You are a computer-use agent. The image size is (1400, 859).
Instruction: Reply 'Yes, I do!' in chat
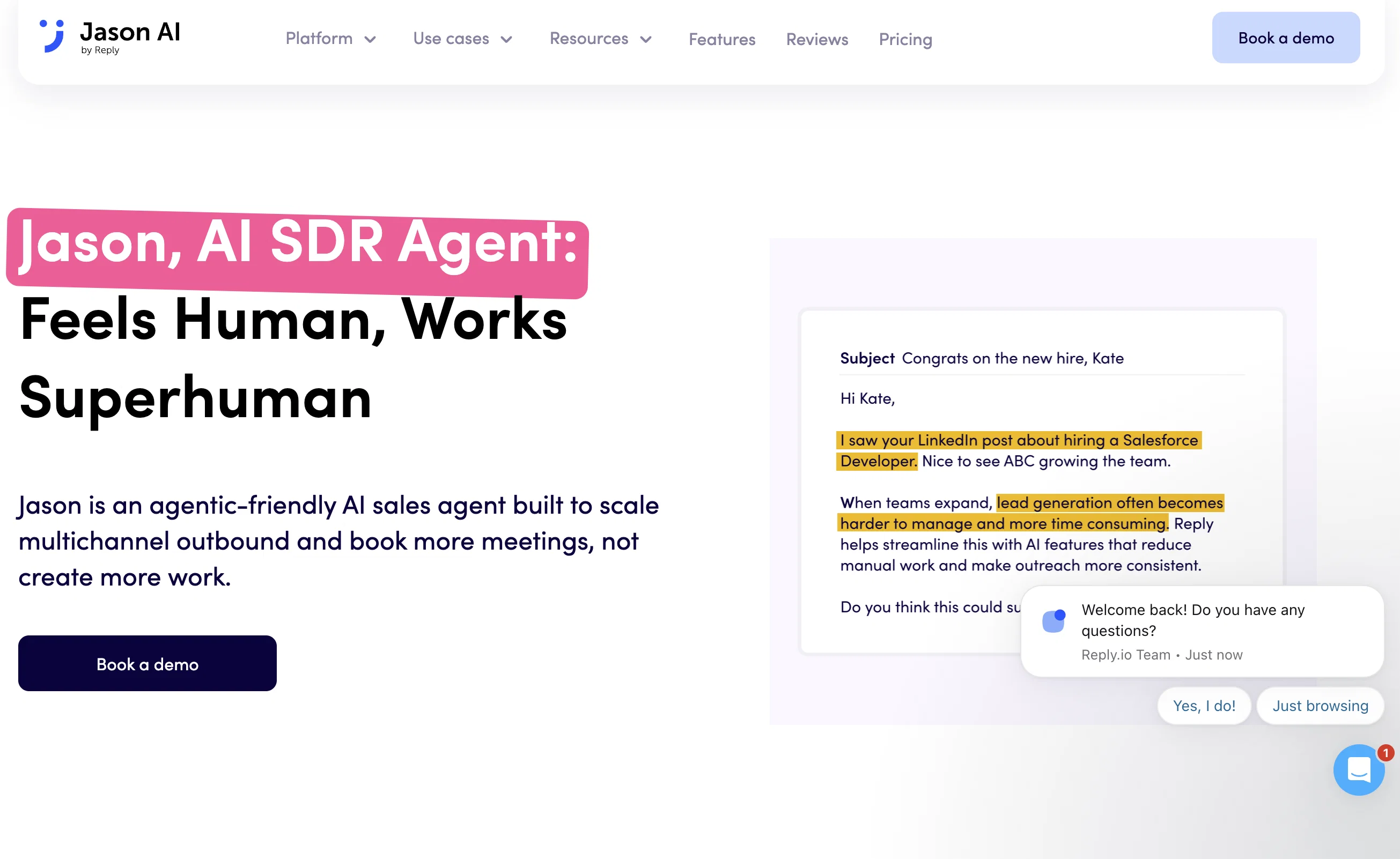1204,706
